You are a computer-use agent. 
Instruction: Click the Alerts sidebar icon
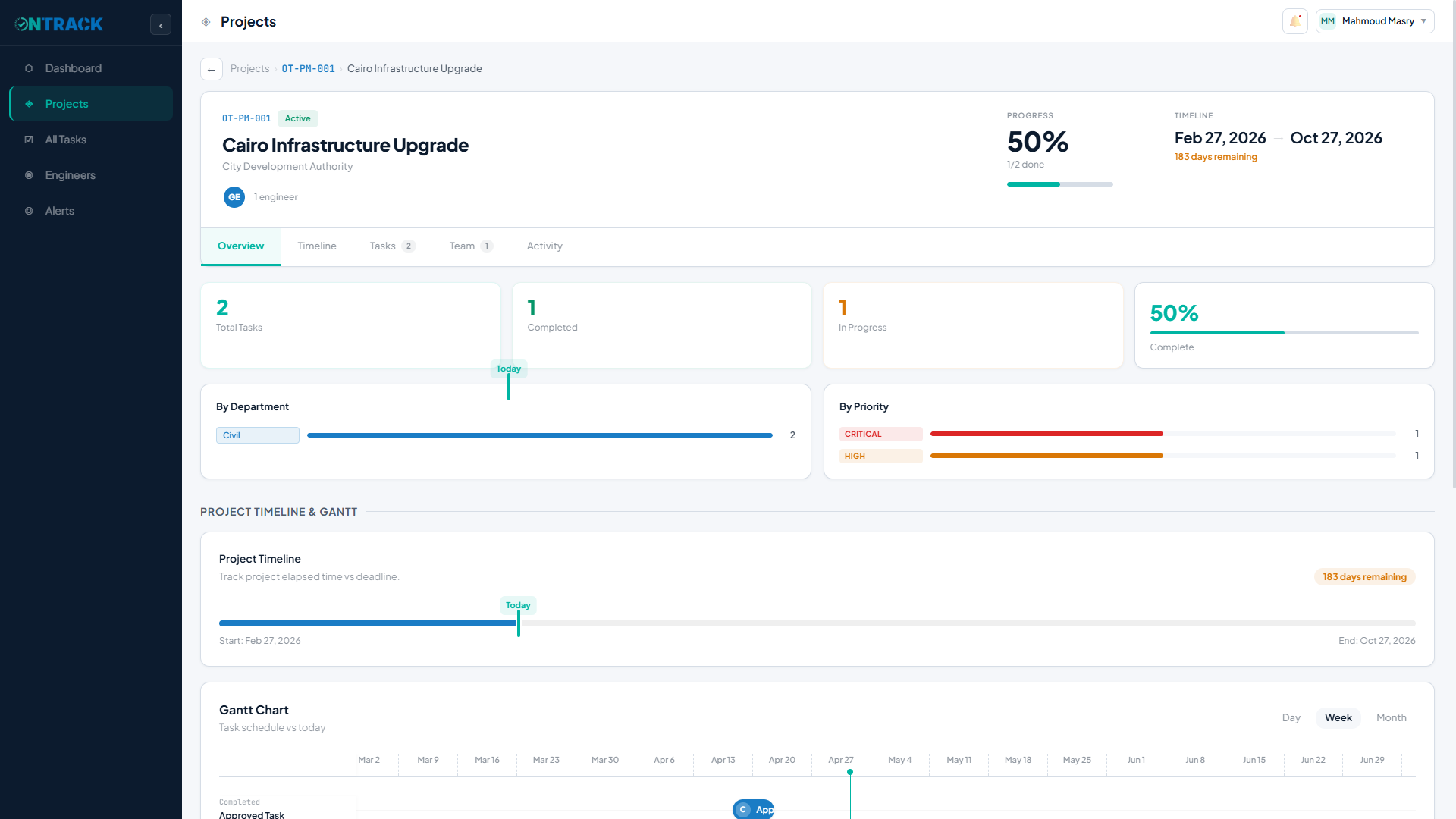pyautogui.click(x=29, y=211)
